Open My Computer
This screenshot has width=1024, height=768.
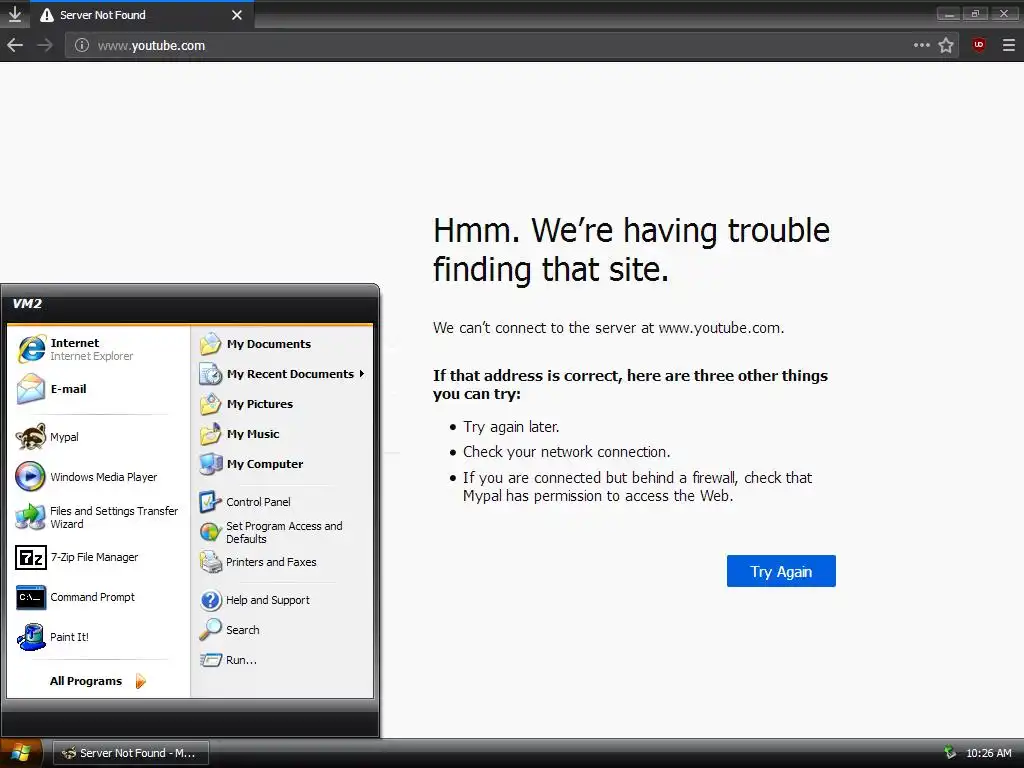click(x=282, y=464)
